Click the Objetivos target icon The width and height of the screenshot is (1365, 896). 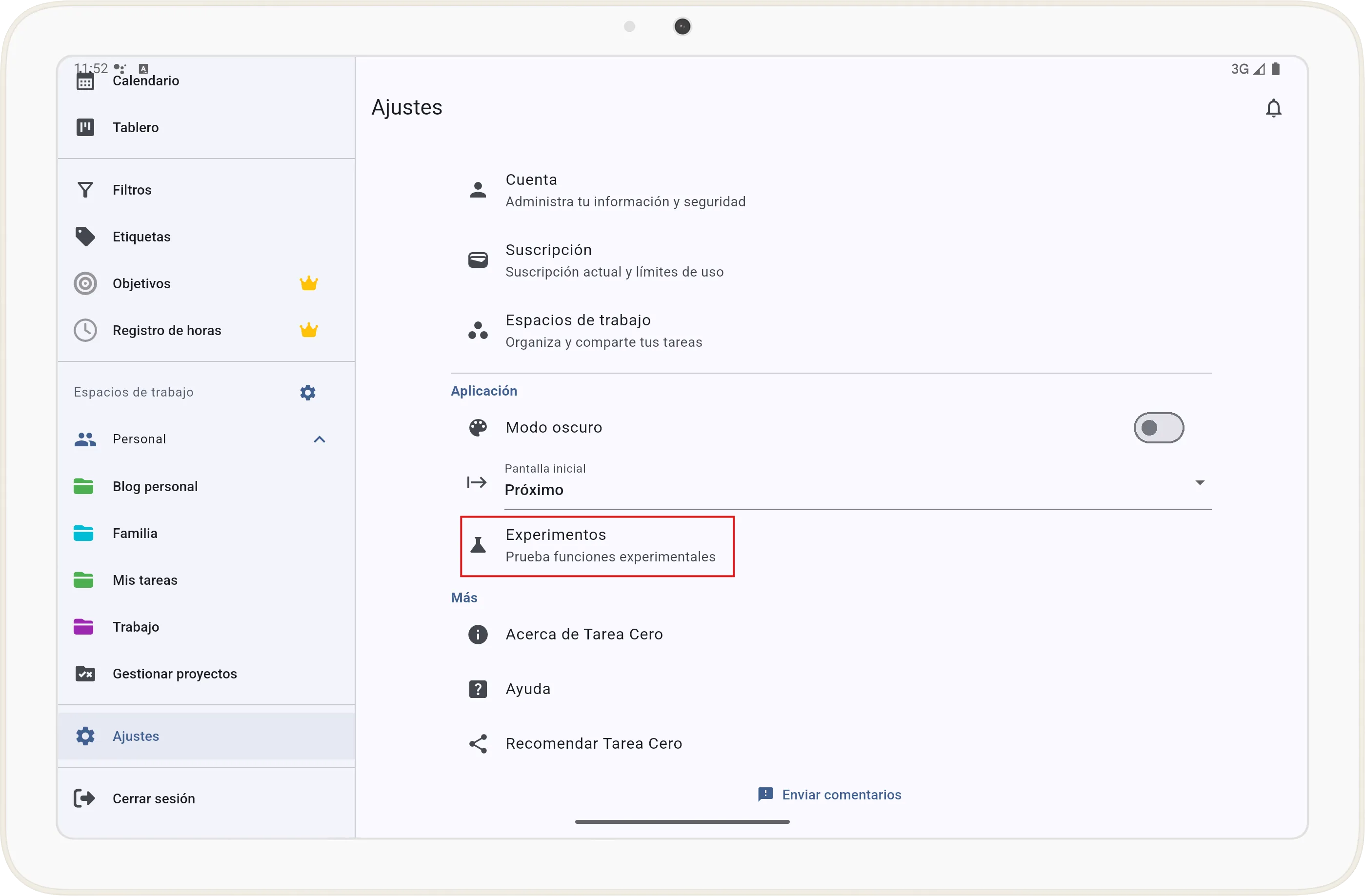[85, 283]
